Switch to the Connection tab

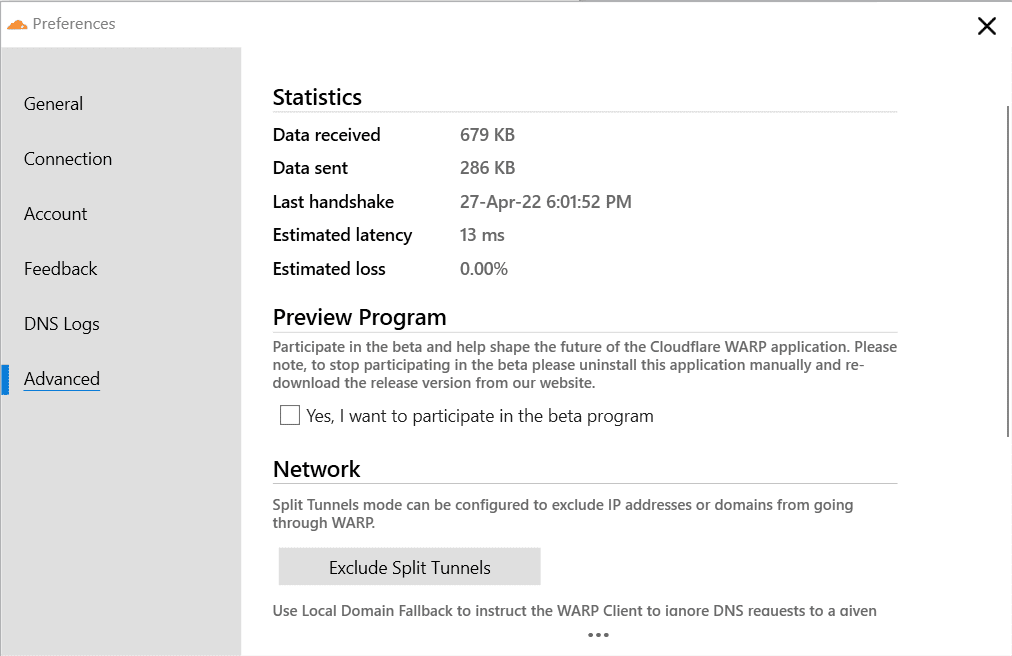(x=68, y=159)
